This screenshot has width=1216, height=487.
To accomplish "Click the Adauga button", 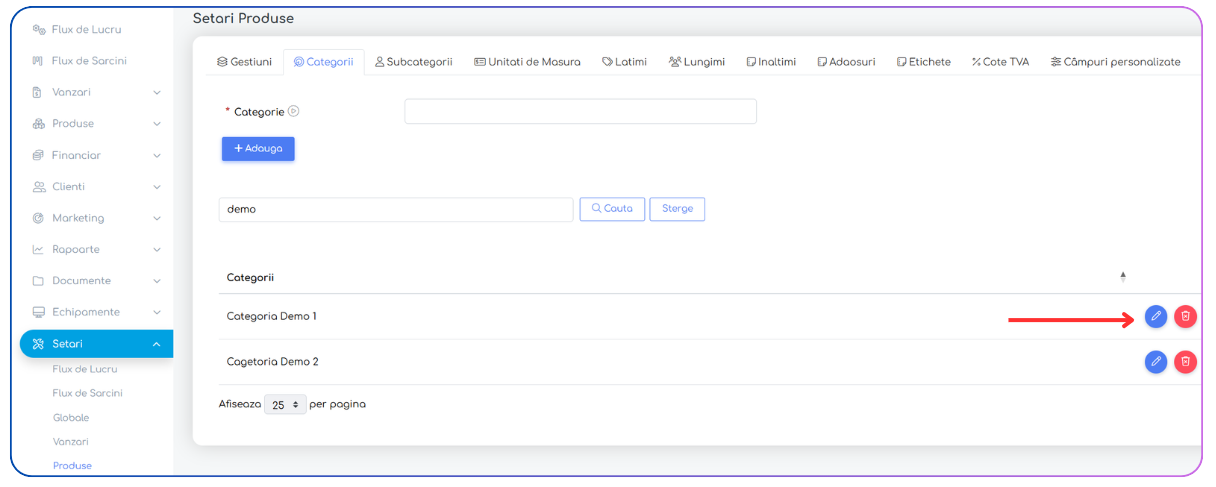I will 258,148.
